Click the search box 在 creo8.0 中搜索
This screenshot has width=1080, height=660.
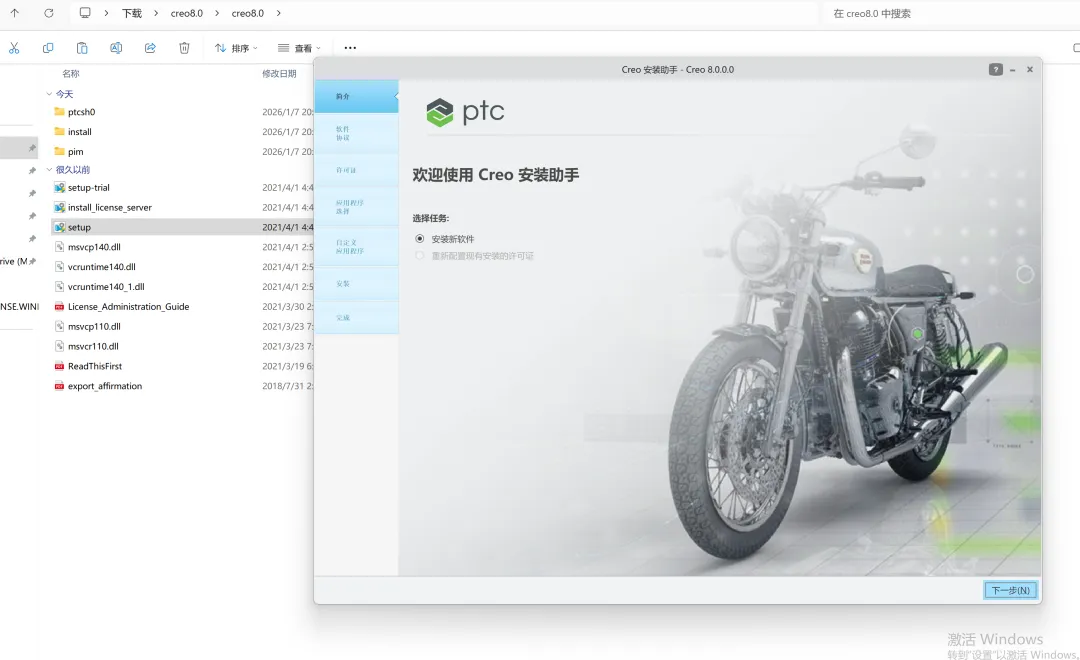(x=951, y=13)
